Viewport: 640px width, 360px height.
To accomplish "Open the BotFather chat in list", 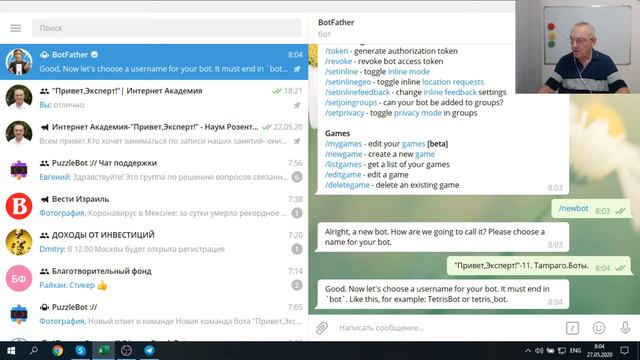I will tap(154, 62).
